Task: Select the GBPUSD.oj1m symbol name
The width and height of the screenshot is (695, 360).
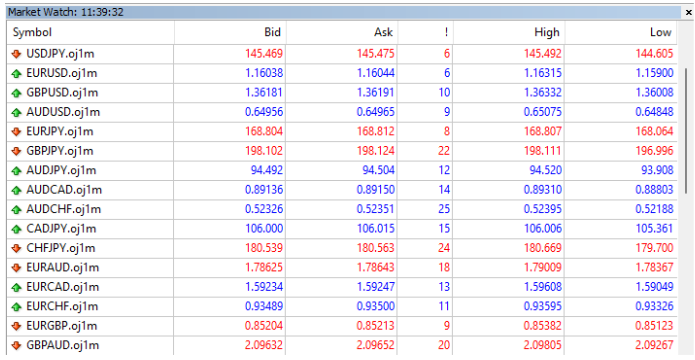Action: pyautogui.click(x=62, y=93)
